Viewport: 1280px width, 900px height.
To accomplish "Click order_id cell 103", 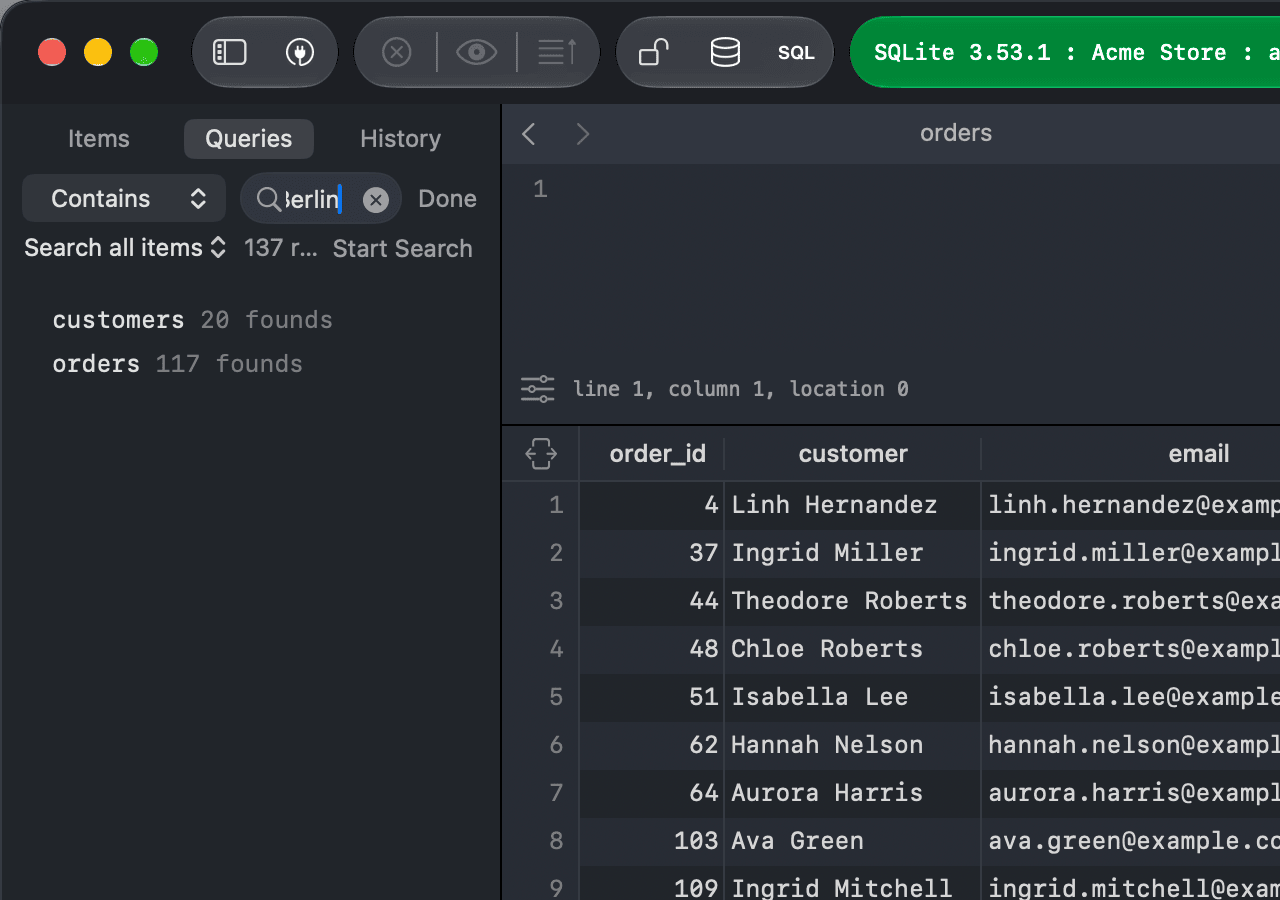I will (652, 841).
